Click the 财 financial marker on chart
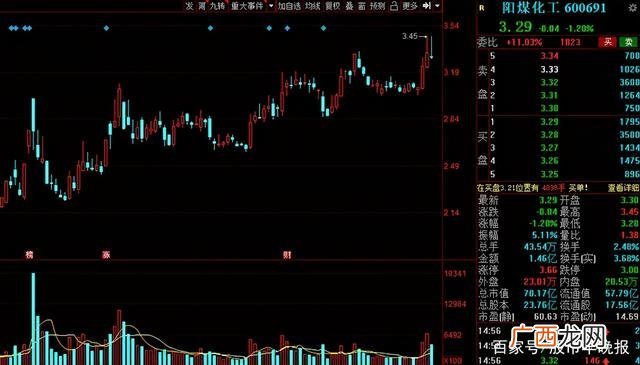The width and height of the screenshot is (640, 365). [x=287, y=255]
